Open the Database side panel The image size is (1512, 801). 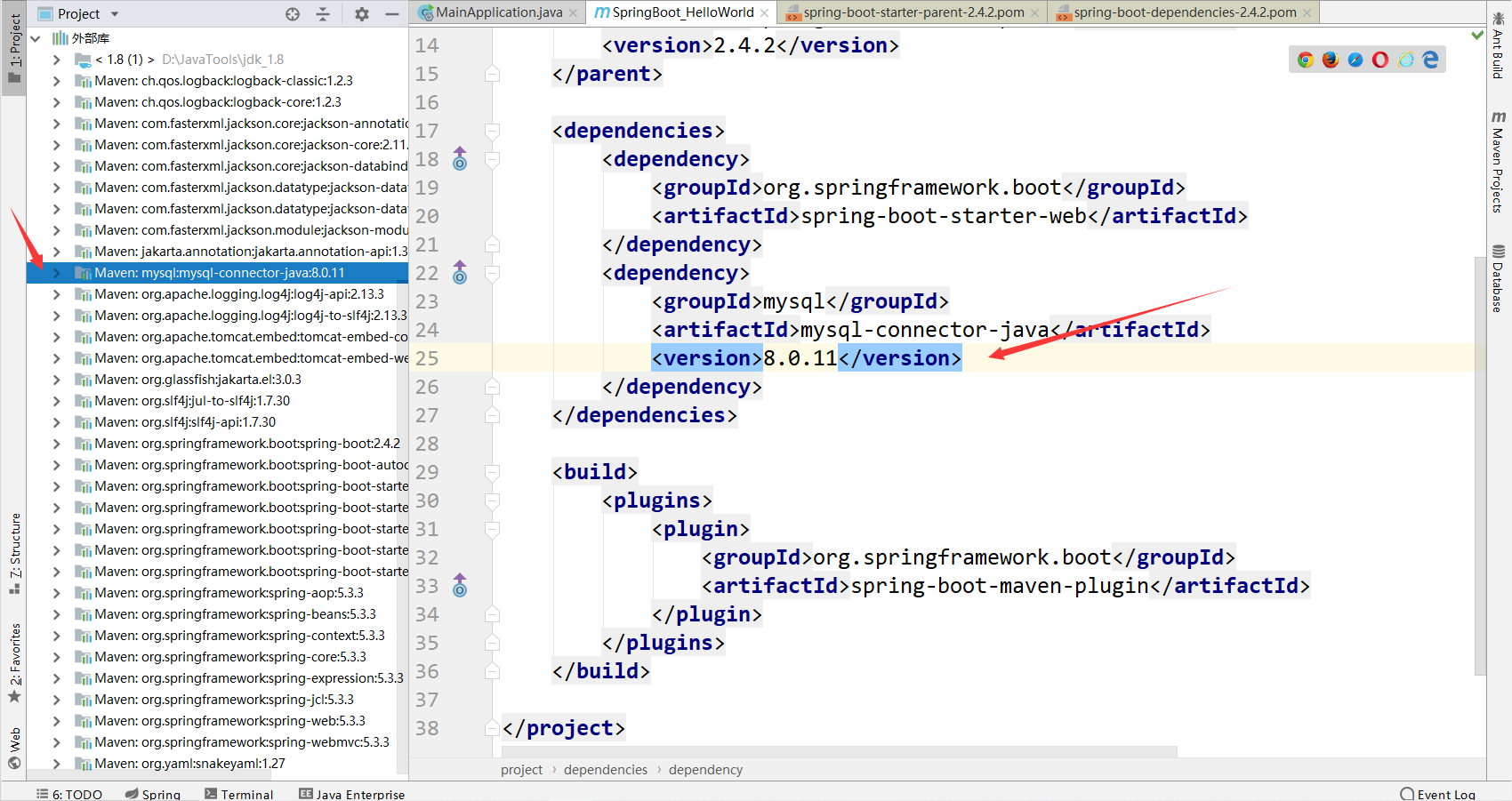[1499, 278]
